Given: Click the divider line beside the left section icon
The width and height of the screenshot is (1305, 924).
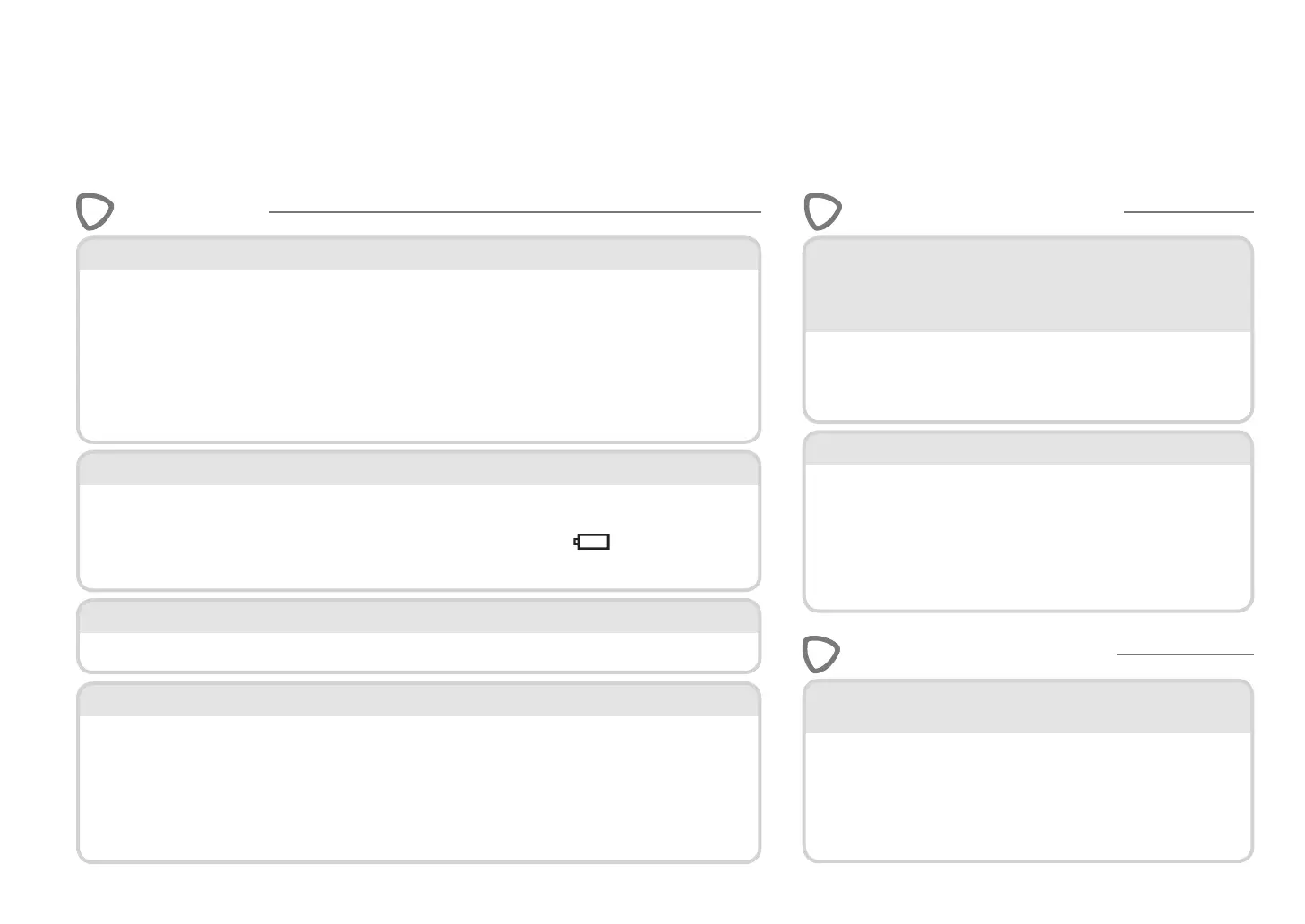Looking at the screenshot, I should (x=514, y=212).
